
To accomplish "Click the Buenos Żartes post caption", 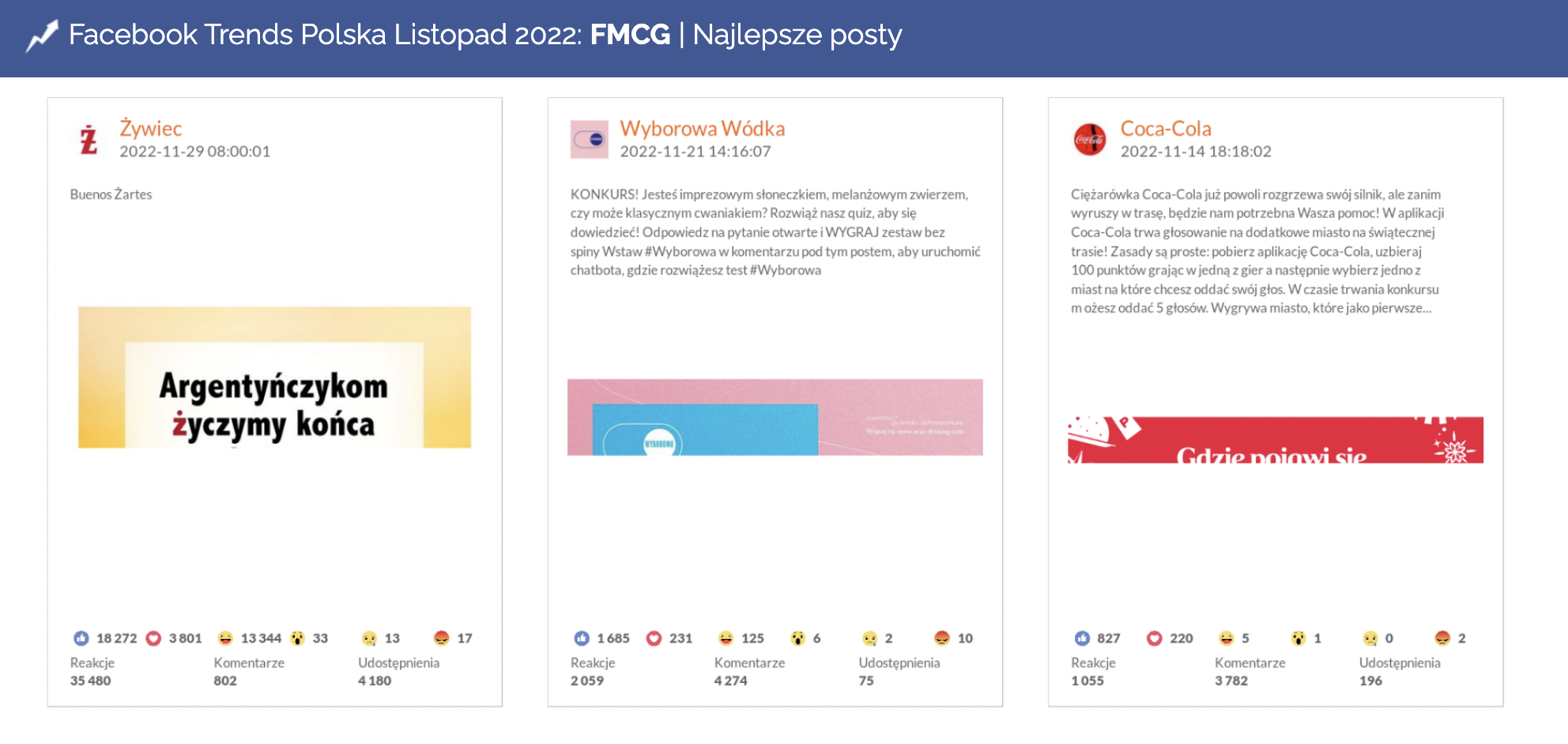I will pyautogui.click(x=111, y=194).
